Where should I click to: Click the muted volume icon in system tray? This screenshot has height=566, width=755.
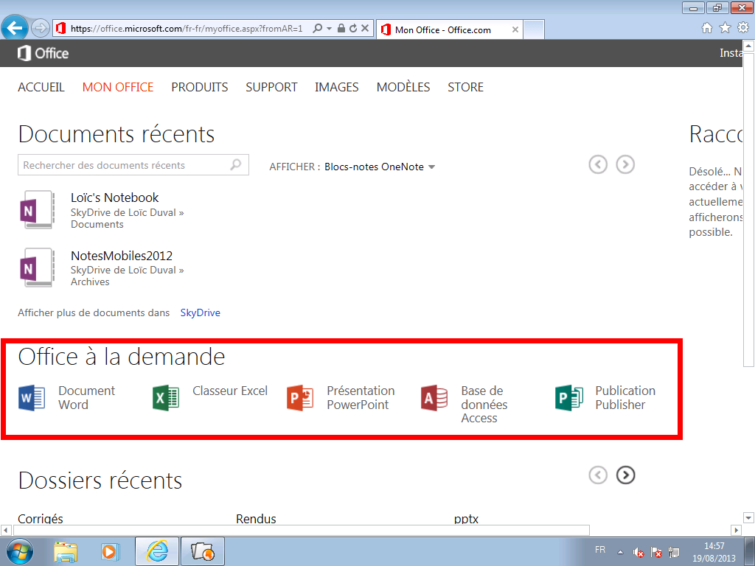638,553
